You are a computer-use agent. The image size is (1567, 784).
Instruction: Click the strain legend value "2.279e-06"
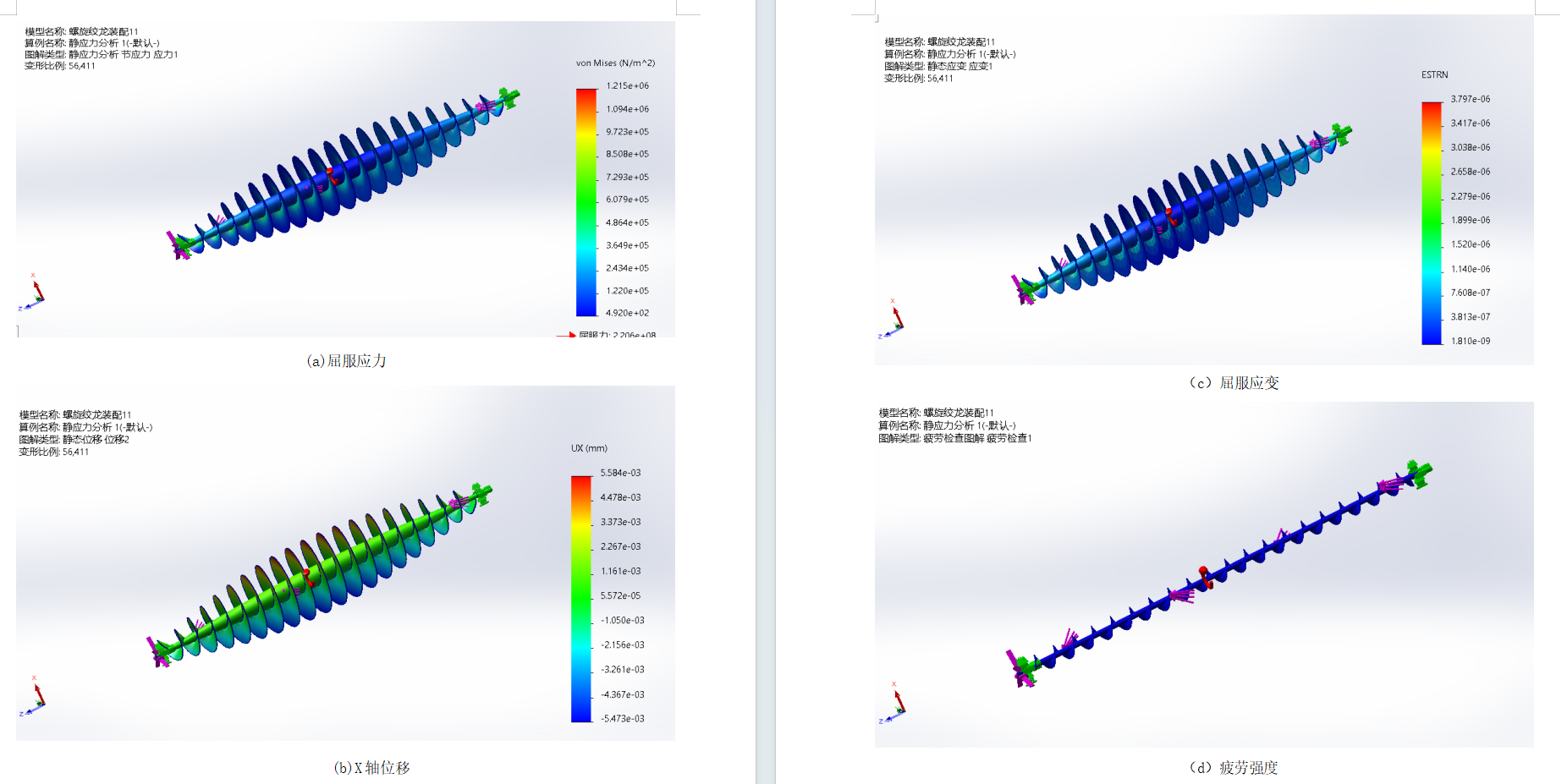pos(1471,196)
